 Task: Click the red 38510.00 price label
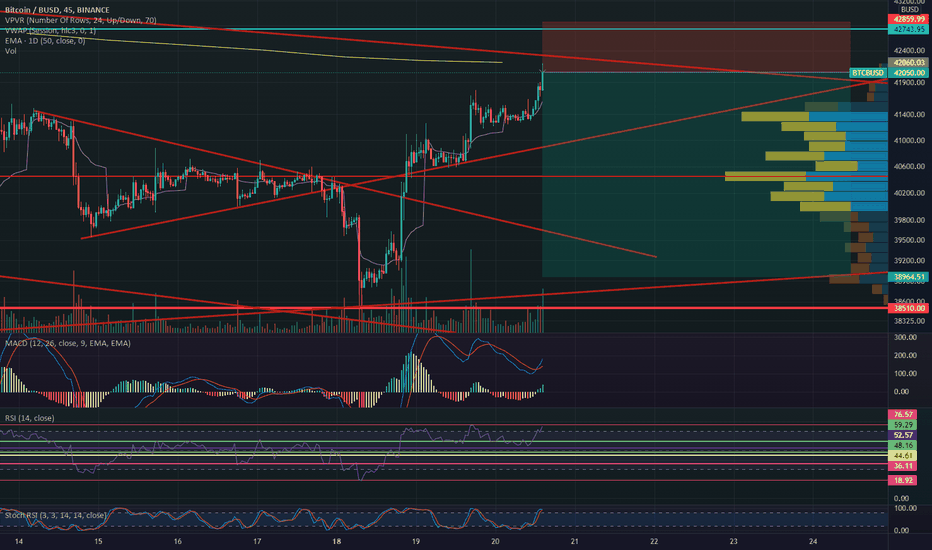(x=908, y=308)
